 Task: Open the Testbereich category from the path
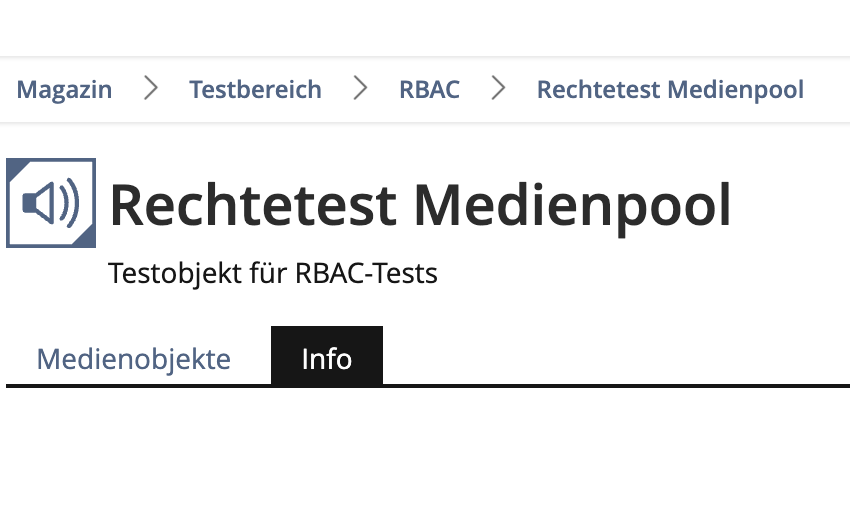[x=255, y=90]
